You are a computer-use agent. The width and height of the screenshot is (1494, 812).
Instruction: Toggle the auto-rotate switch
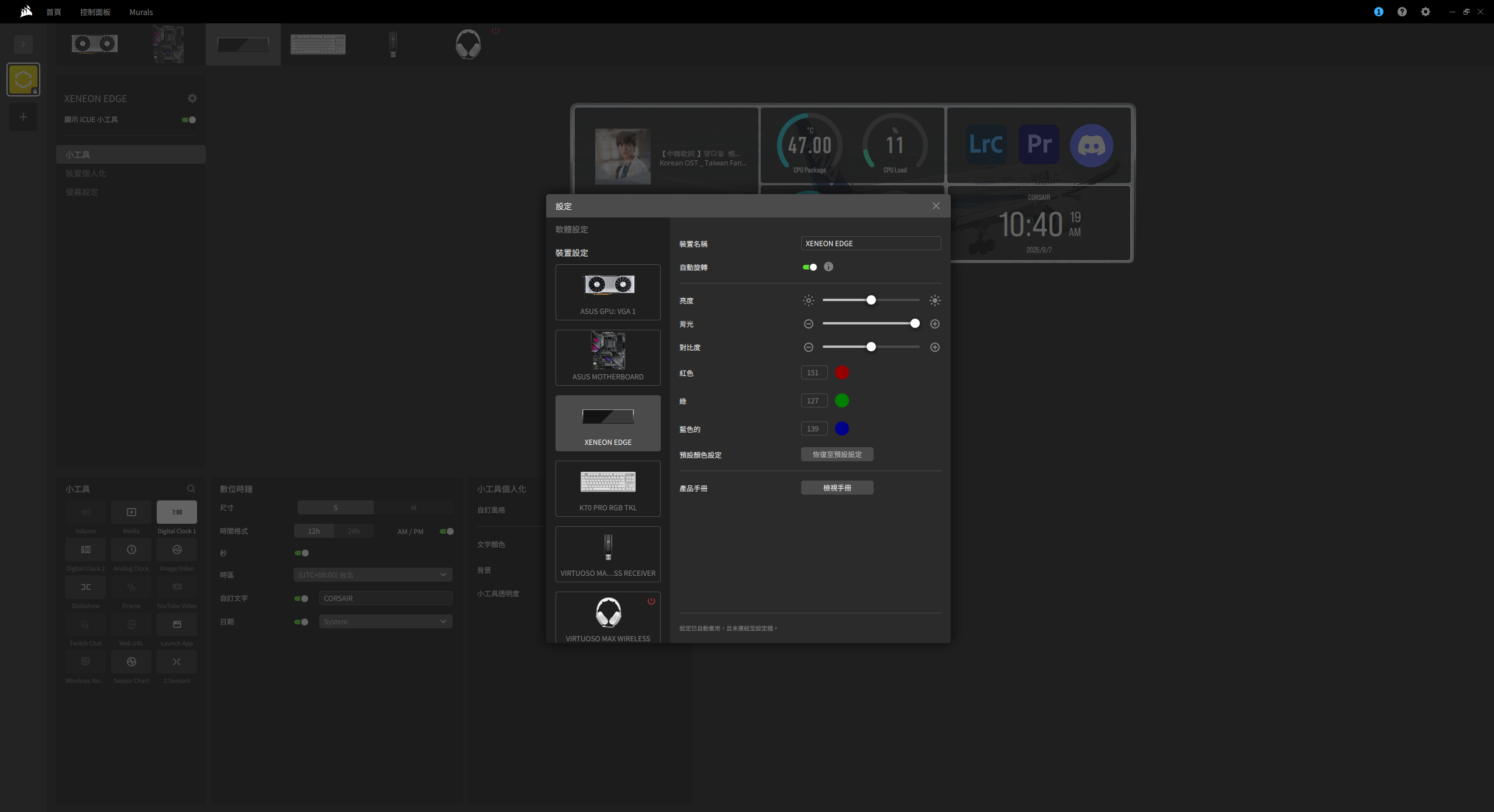pos(810,267)
